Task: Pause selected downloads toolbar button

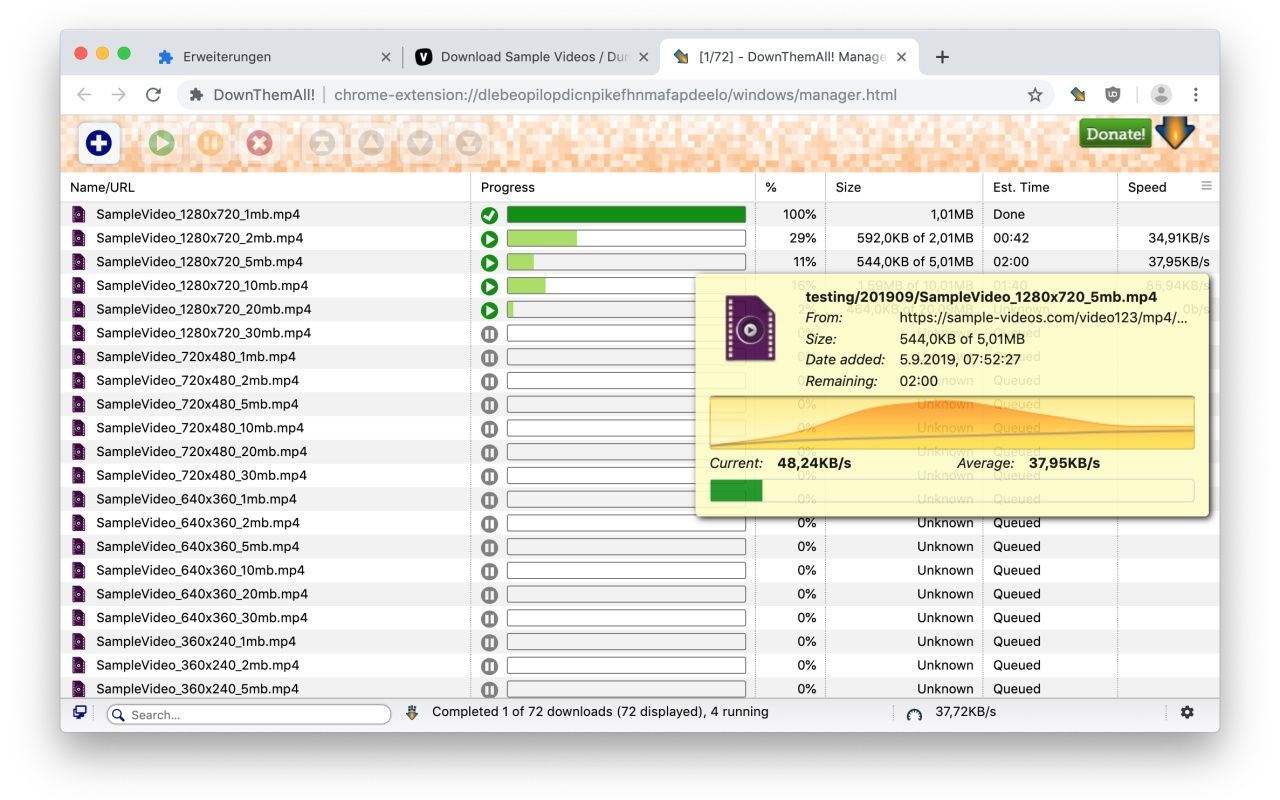Action: [x=210, y=144]
